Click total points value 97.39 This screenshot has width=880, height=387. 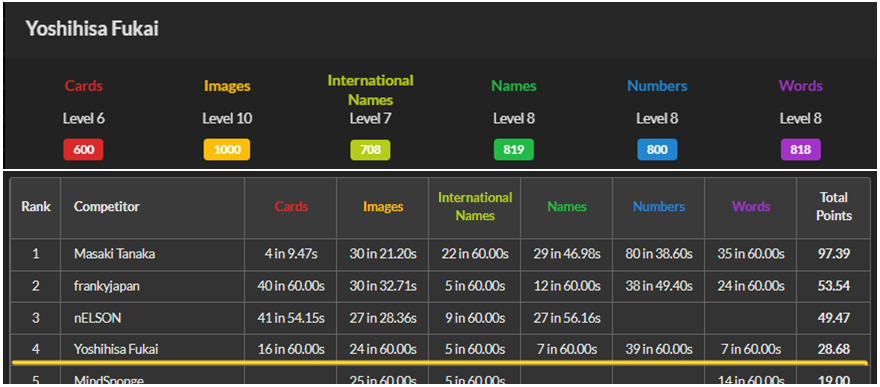833,254
